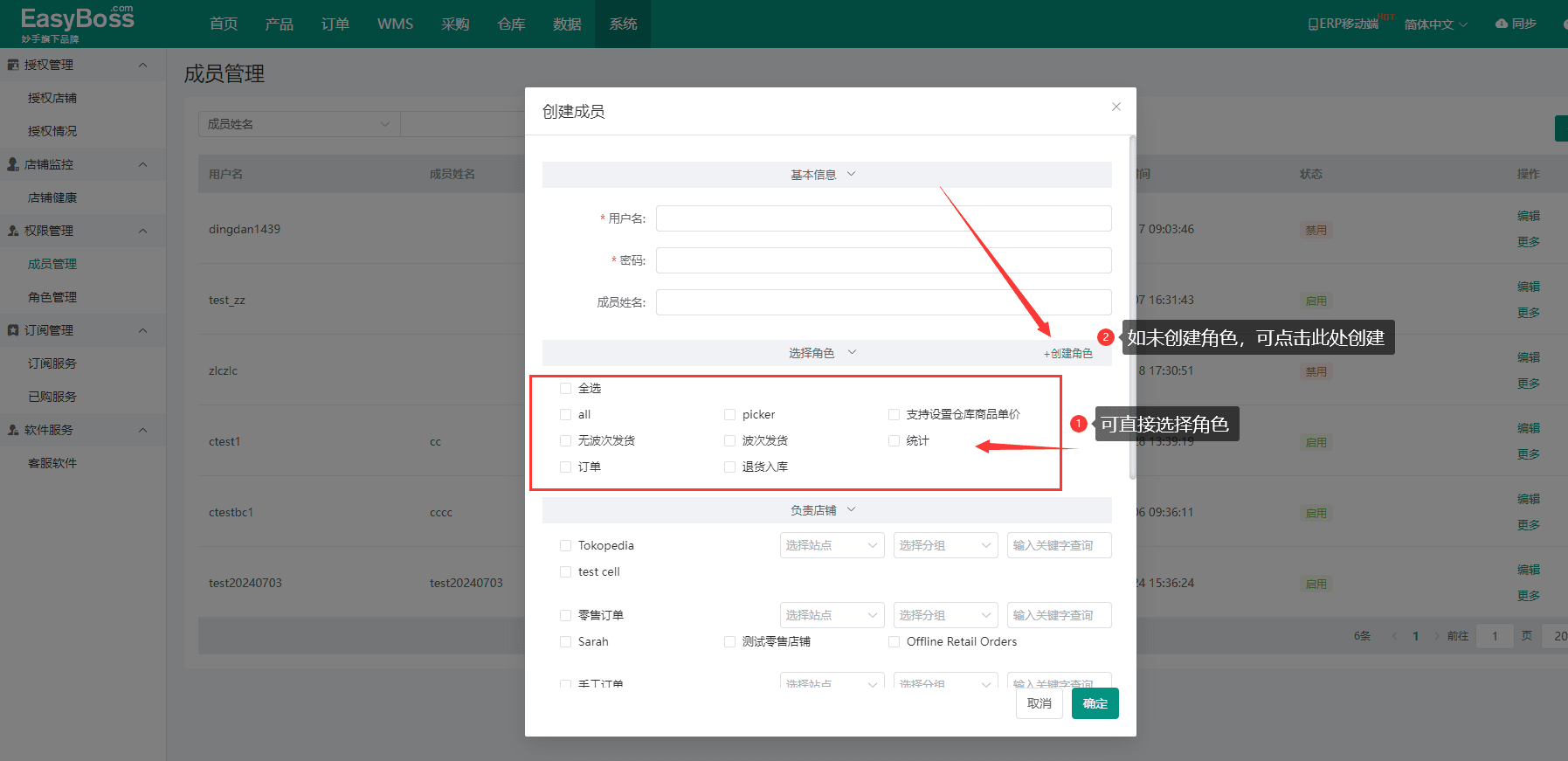Screen dimensions: 1568x761
Task: Open 选择站点 dropdown in 零售订单 row
Action: click(832, 615)
